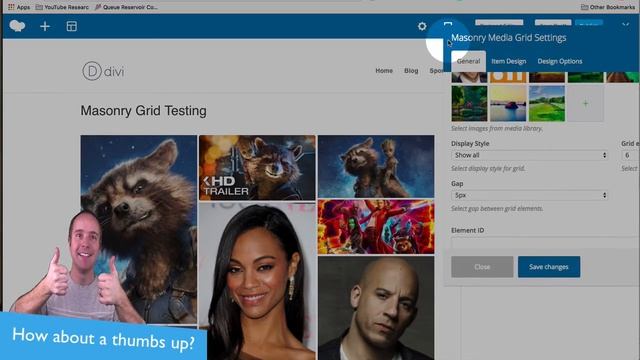The height and width of the screenshot is (360, 640).
Task: Click the Masonry Grid Testing heading
Action: click(143, 111)
